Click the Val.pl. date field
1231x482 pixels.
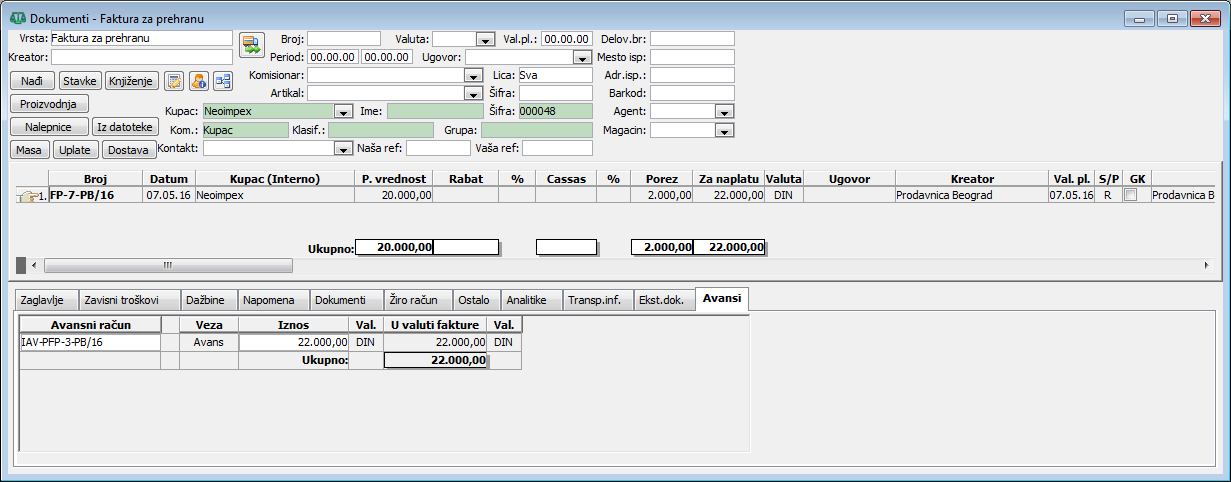tap(567, 39)
